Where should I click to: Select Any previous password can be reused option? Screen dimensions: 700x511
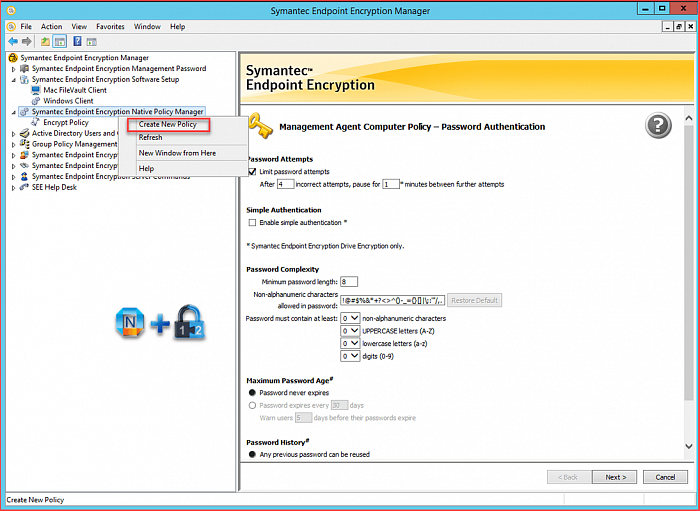[x=252, y=454]
